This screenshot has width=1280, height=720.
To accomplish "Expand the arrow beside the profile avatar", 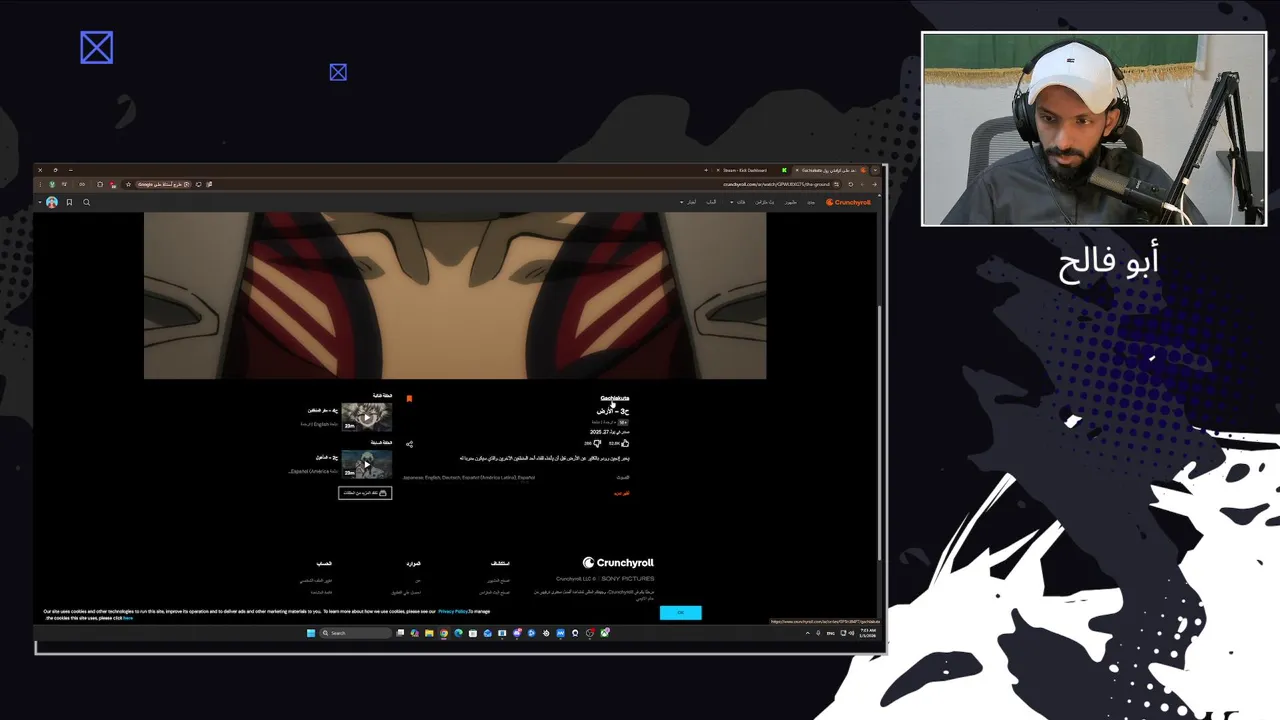I will tap(39, 202).
